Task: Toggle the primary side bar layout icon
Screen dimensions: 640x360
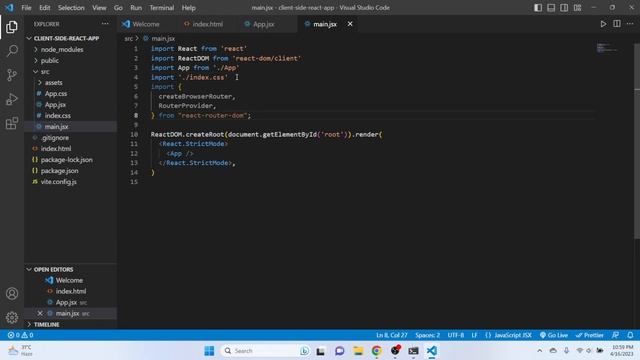Action: coord(538,8)
